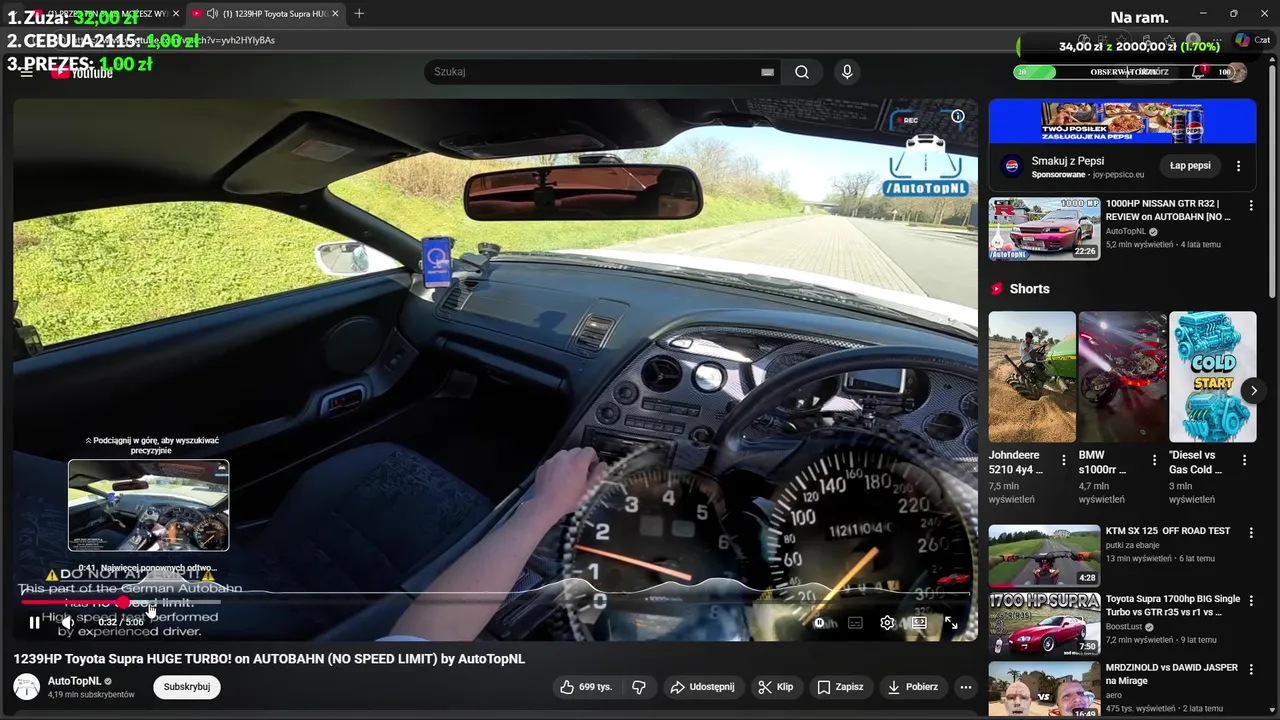
Task: Enter fullscreen with the player's corner icon
Action: coord(951,623)
